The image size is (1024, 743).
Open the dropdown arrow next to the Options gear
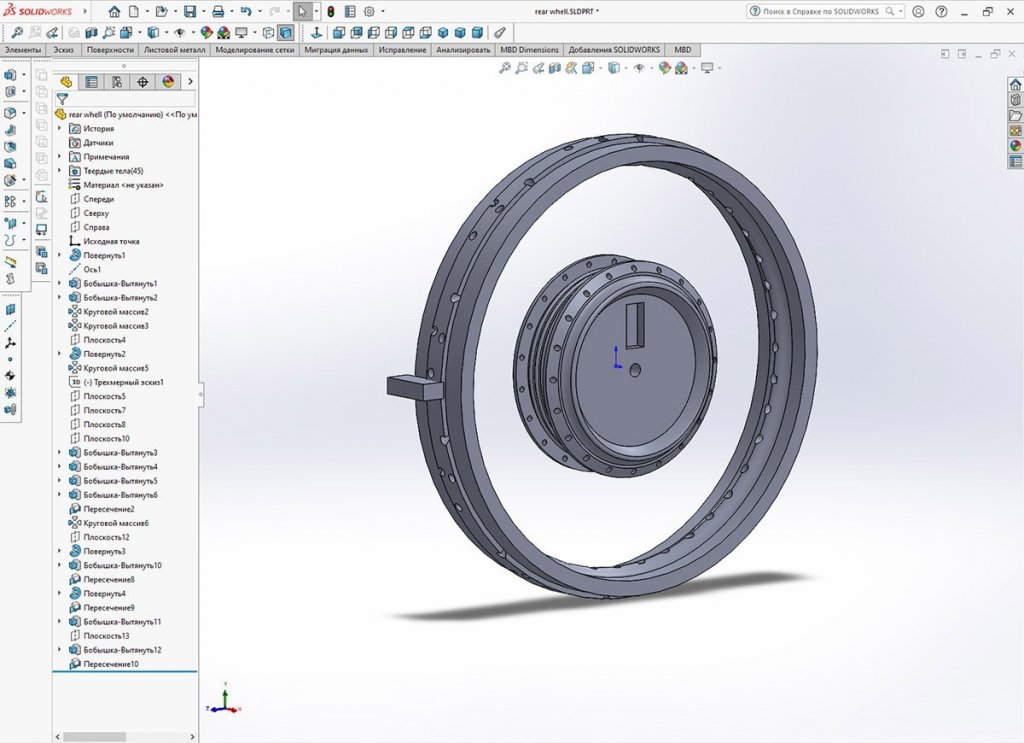tap(383, 12)
